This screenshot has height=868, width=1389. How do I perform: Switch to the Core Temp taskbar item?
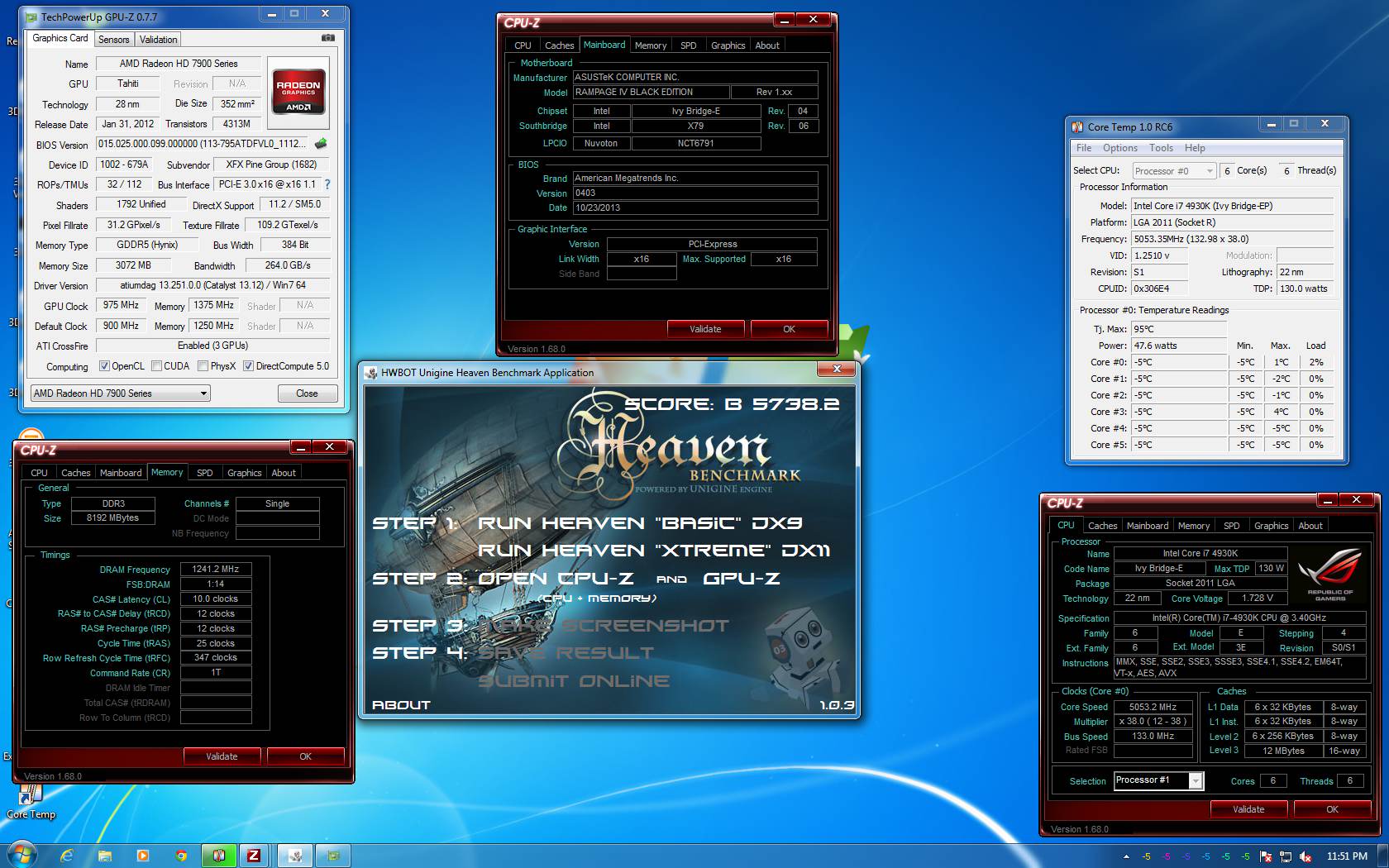pos(219,856)
